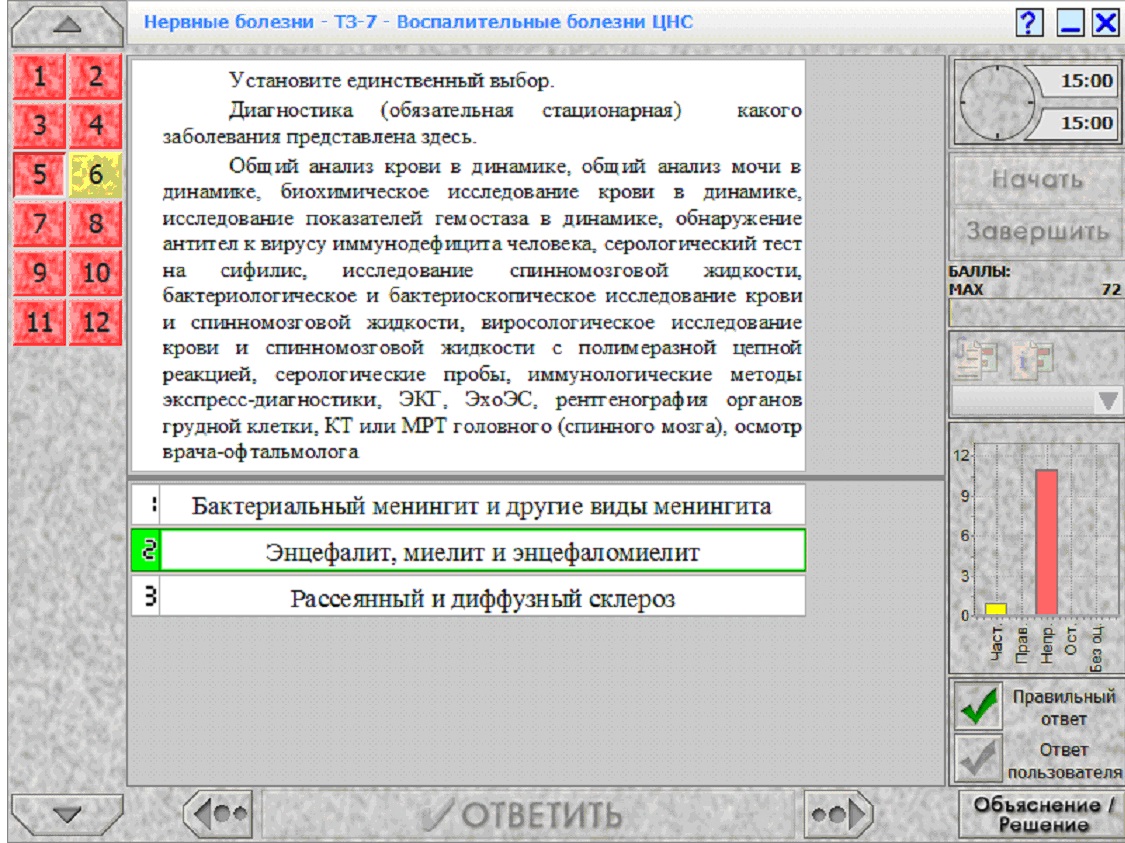Click the MAX 72 score label

point(1035,290)
